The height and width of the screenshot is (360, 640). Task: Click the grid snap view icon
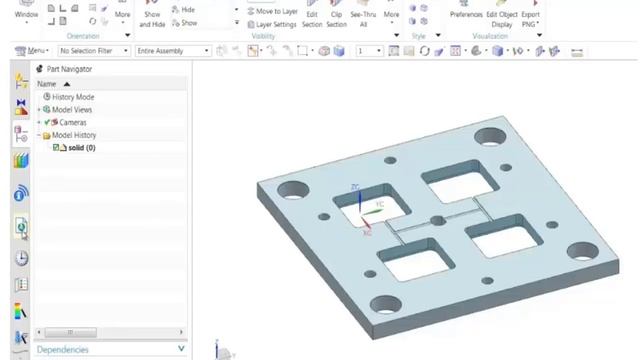[455, 51]
